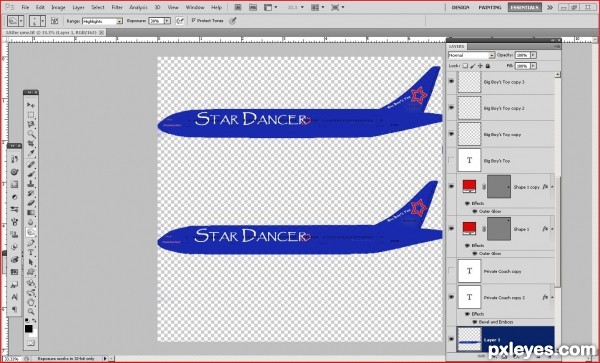Viewport: 600px width, 363px height.
Task: Select Essentials workspace
Action: (x=525, y=7)
